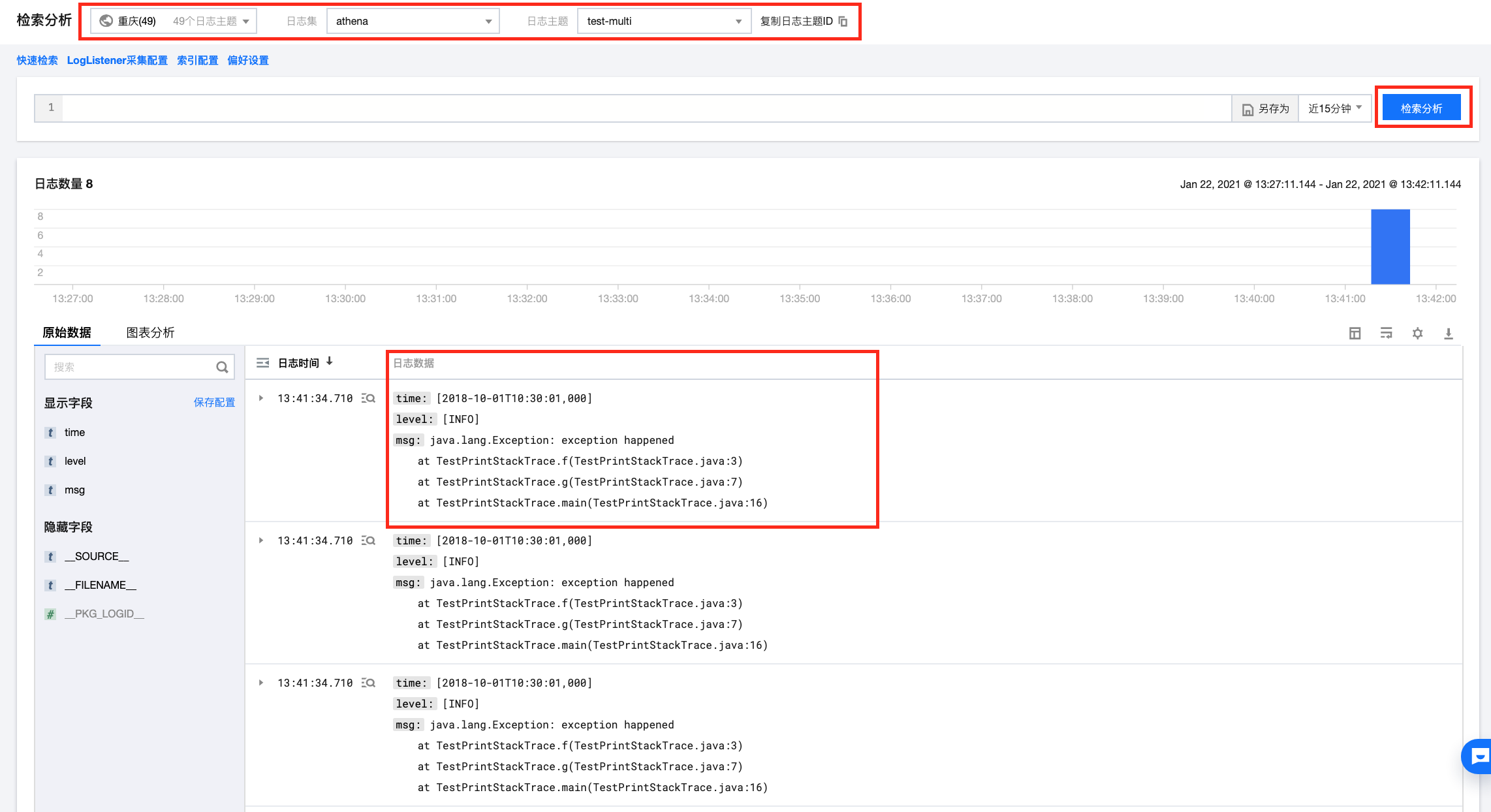Image resolution: width=1491 pixels, height=812 pixels.
Task: Click the blue histogram bar at 13:41
Action: pos(1390,247)
